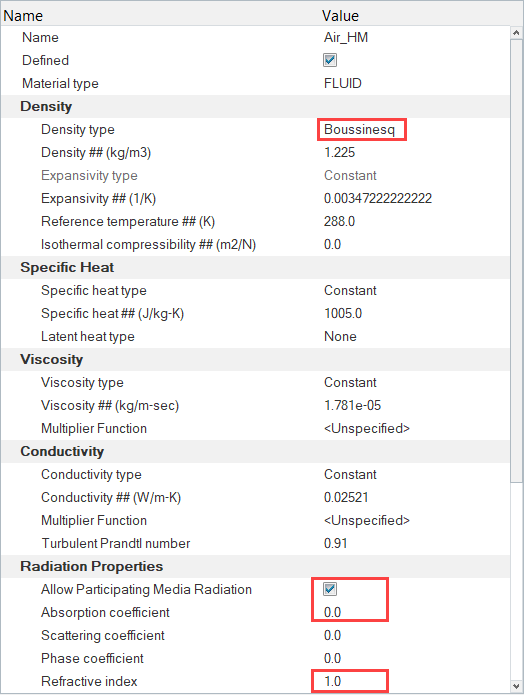Select the Expansivity type label
This screenshot has width=524, height=695.
pos(89,176)
